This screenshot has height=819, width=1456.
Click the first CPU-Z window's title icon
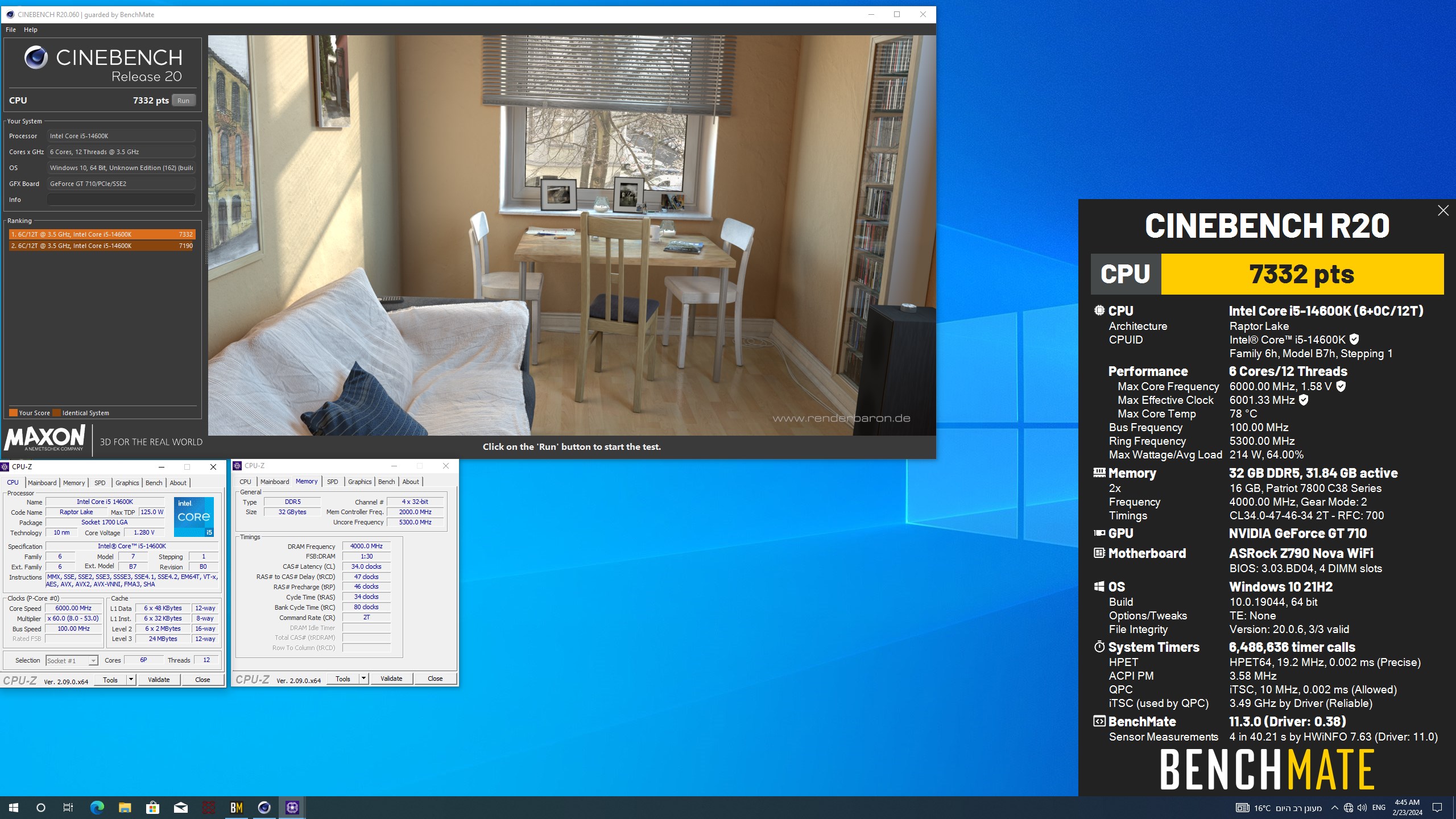point(5,467)
